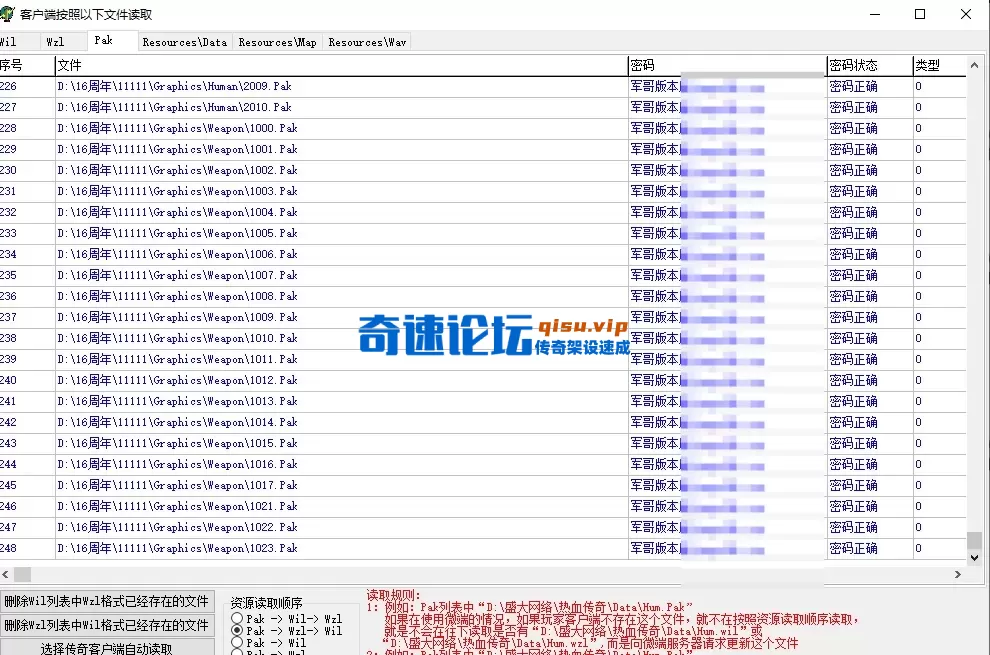The width and height of the screenshot is (990, 655).
Task: Click 选择传奇客户端自动读取 button
Action: pos(106,648)
